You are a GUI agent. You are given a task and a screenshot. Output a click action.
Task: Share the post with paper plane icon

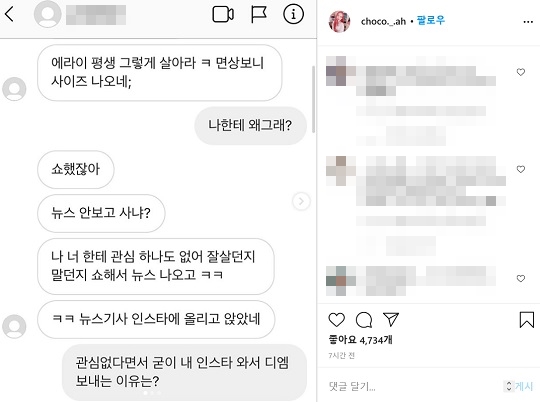tap(391, 319)
